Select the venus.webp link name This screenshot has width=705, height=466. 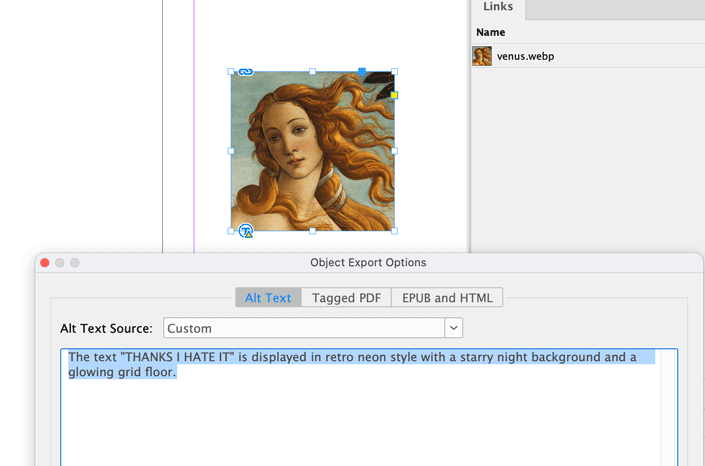[x=525, y=56]
